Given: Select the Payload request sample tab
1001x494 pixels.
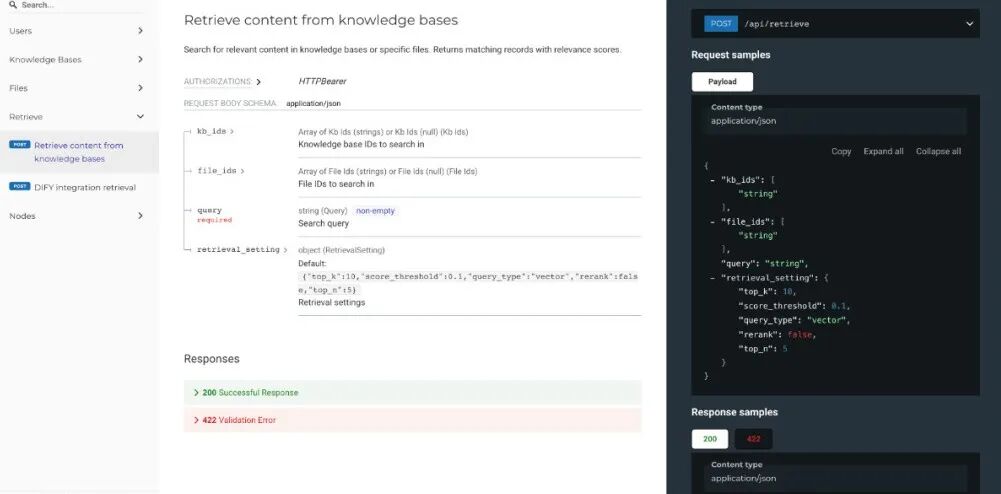Looking at the screenshot, I should 722,82.
